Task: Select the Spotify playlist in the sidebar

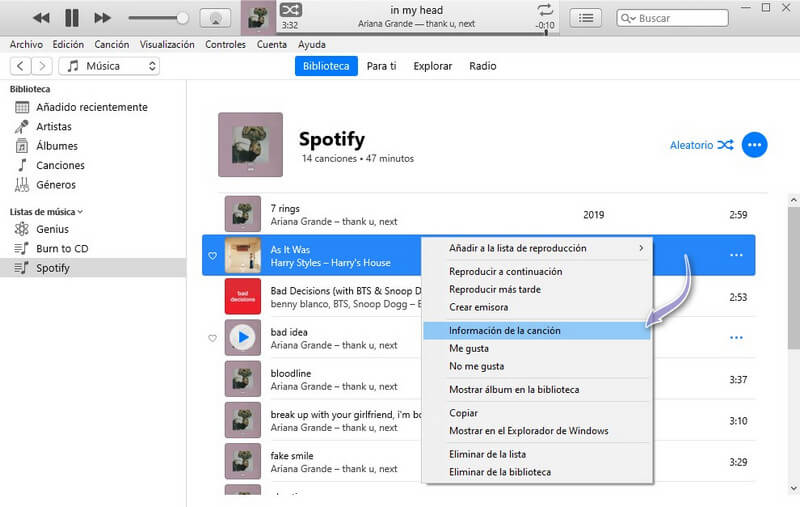Action: pos(93,268)
